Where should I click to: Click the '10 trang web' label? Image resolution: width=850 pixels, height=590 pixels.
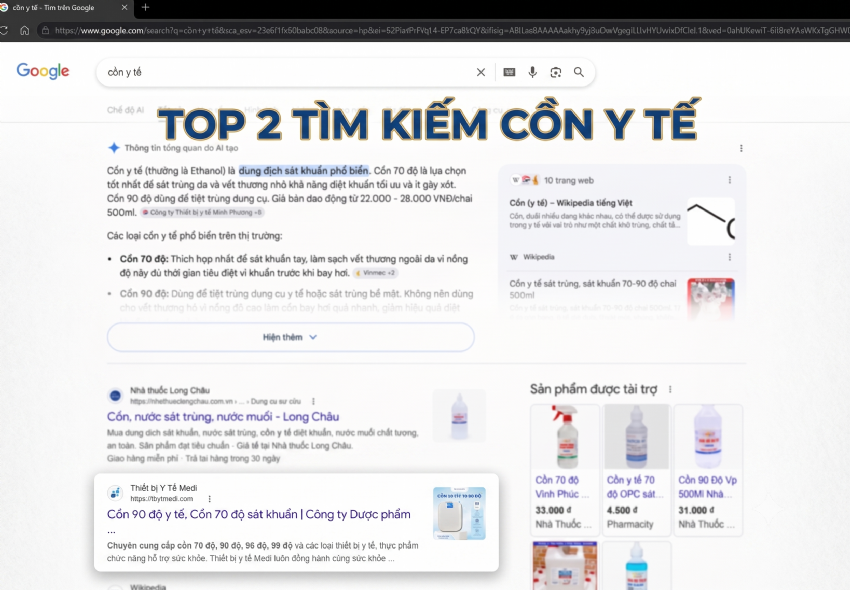pyautogui.click(x=569, y=180)
